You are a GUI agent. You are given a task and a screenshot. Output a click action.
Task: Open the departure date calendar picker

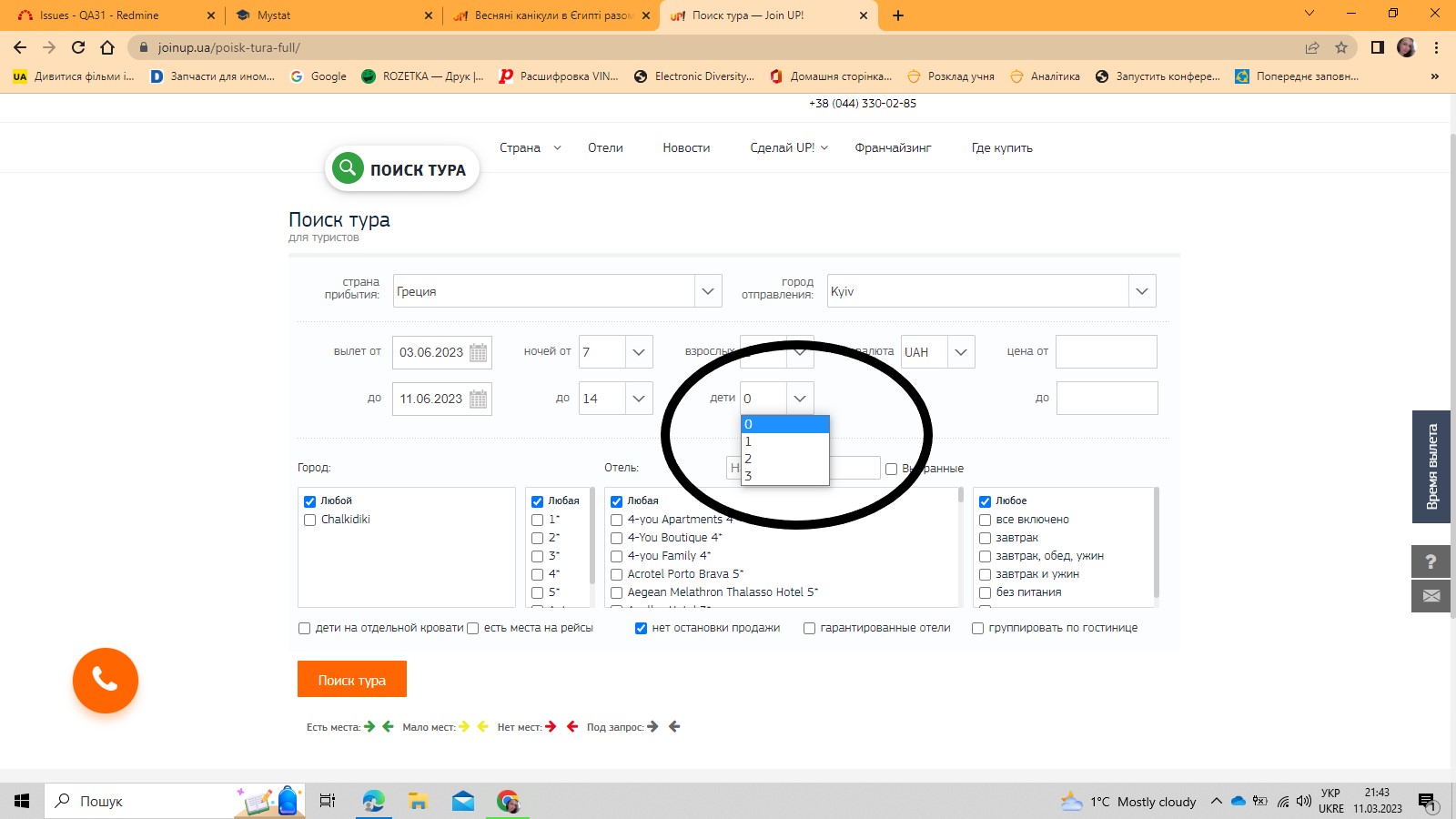tap(478, 353)
